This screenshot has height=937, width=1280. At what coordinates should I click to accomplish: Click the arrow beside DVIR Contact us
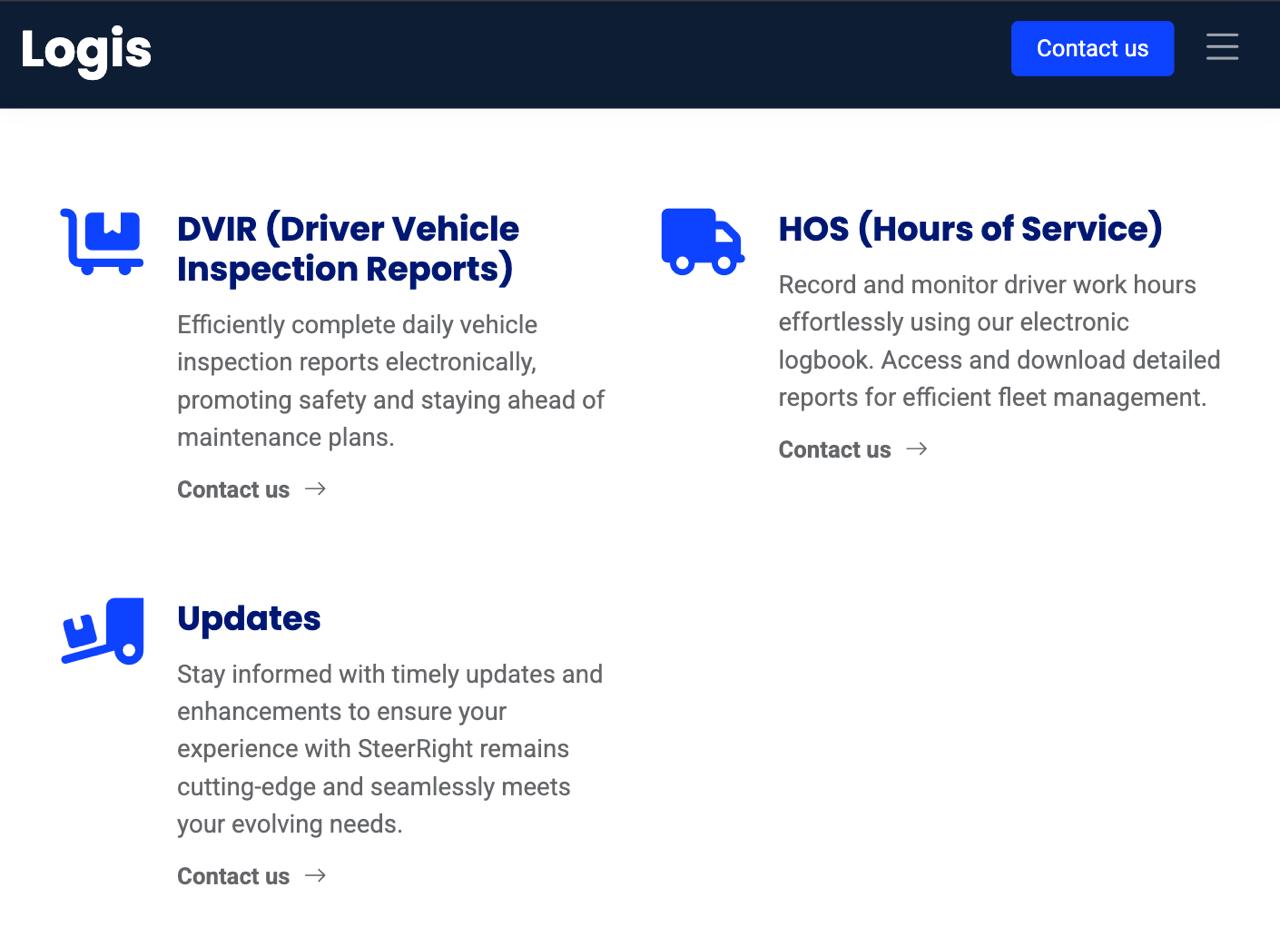(x=315, y=489)
